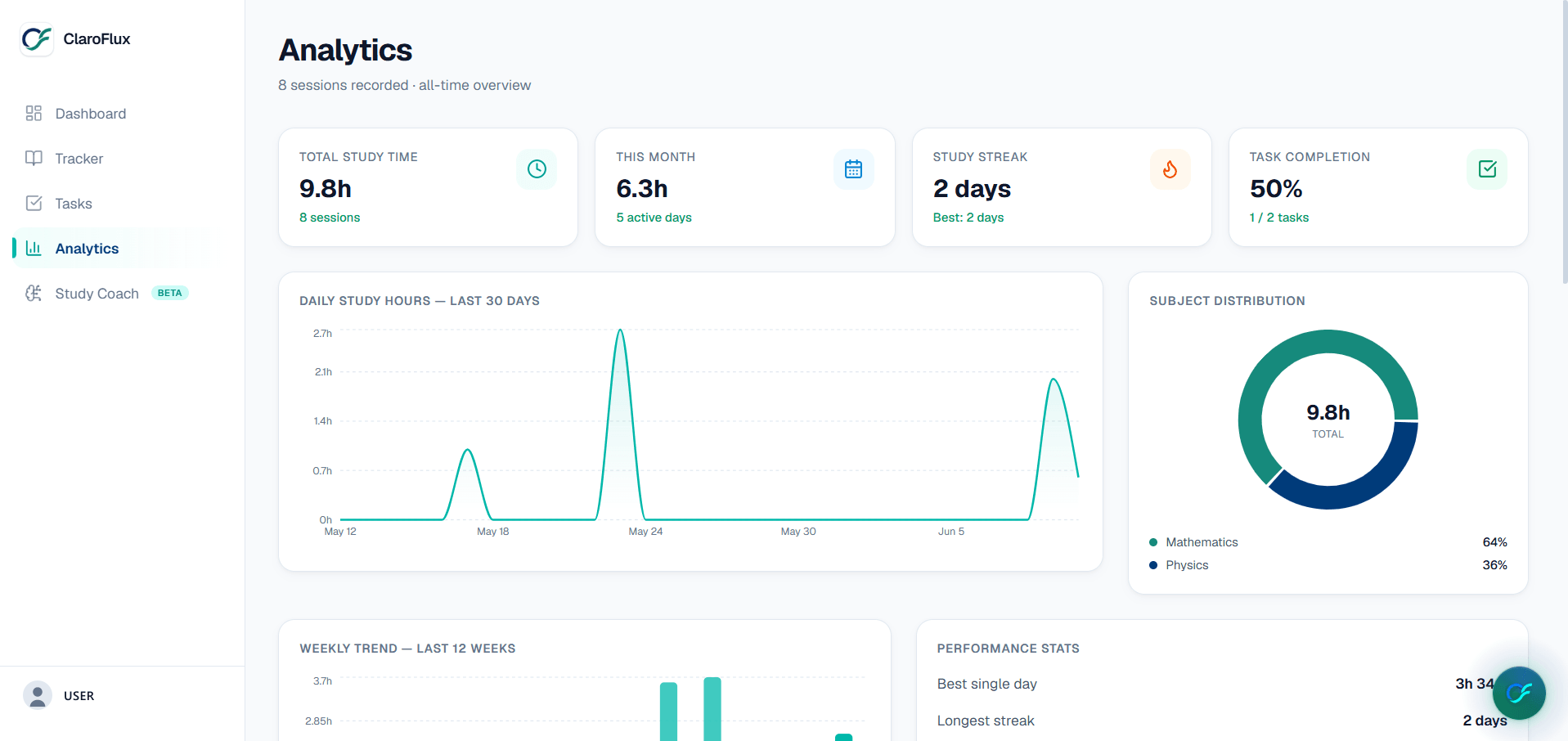1568x741 pixels.
Task: Click the USER profile name
Action: (79, 696)
